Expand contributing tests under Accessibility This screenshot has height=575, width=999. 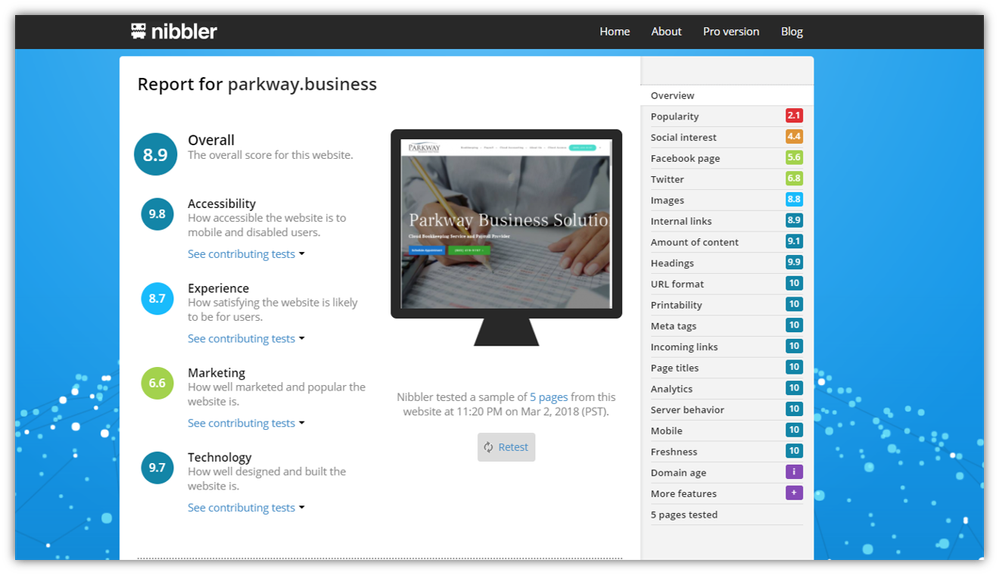246,254
